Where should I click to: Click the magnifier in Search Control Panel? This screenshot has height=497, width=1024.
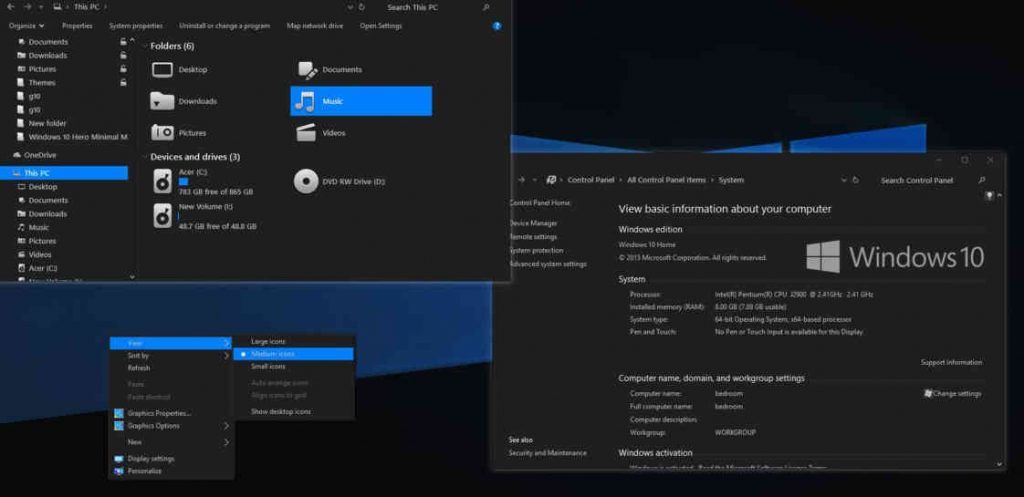coord(982,180)
